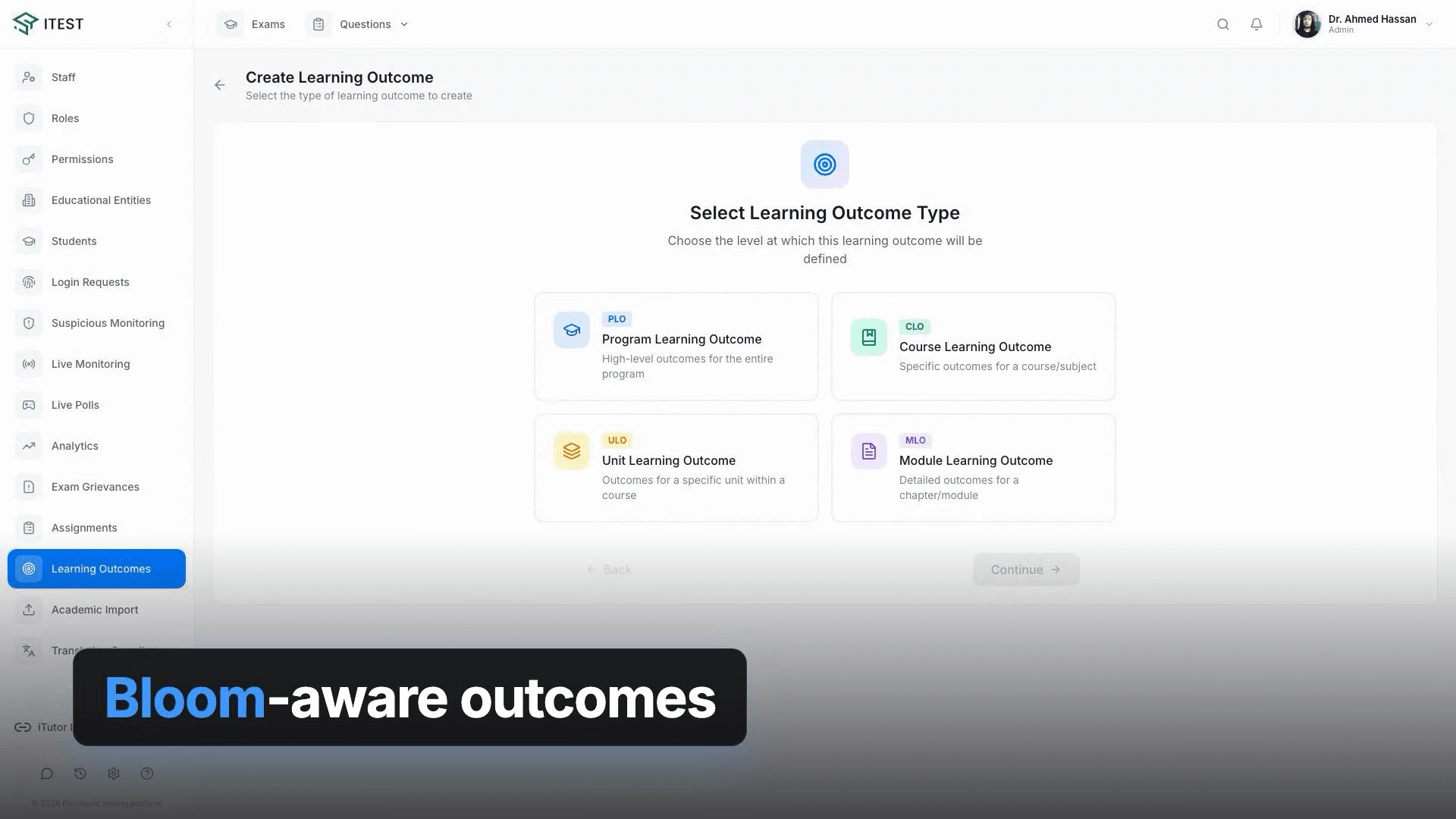Click the Live Monitoring broadcast icon
Image resolution: width=1456 pixels, height=819 pixels.
pos(29,364)
